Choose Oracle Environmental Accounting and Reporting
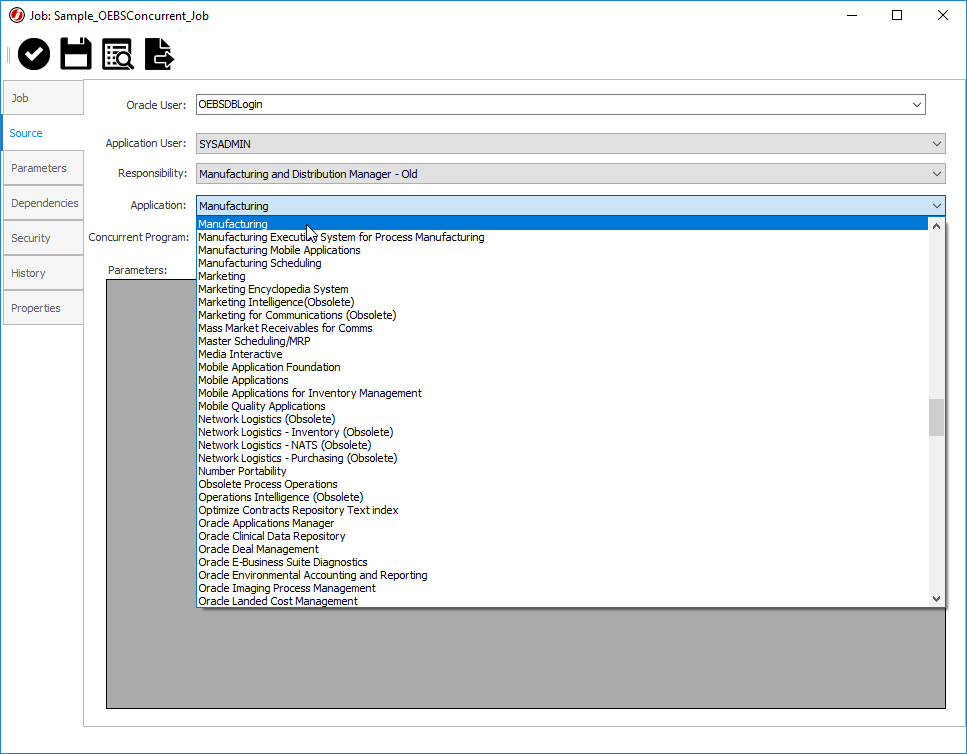Screen dimensions: 967x754 pos(562,575)
